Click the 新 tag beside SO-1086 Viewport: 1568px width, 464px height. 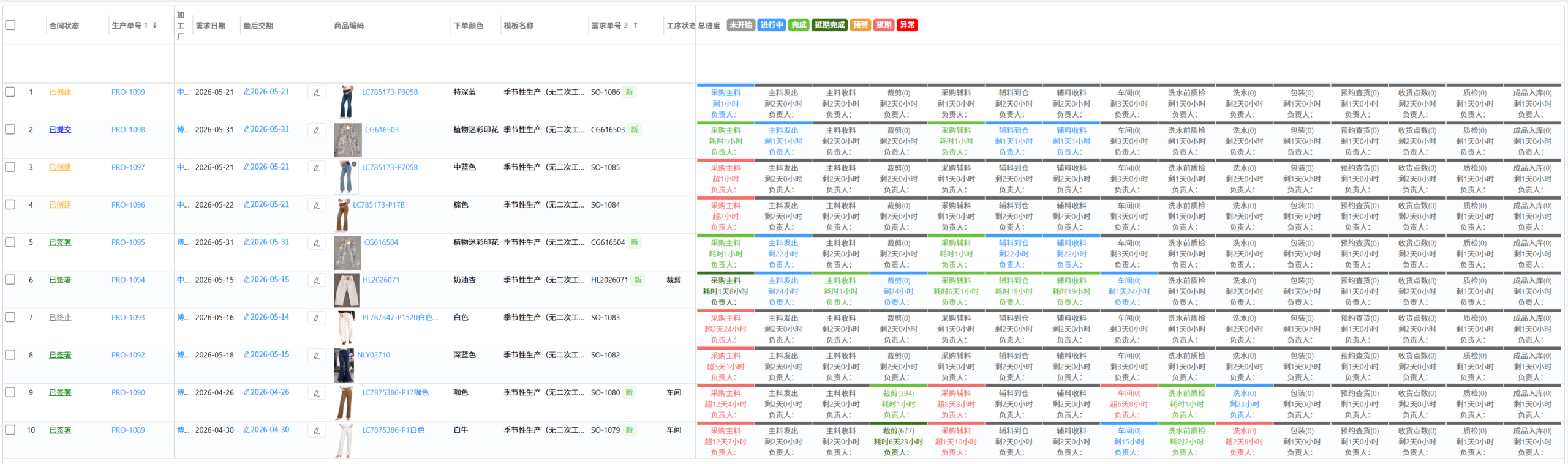629,92
